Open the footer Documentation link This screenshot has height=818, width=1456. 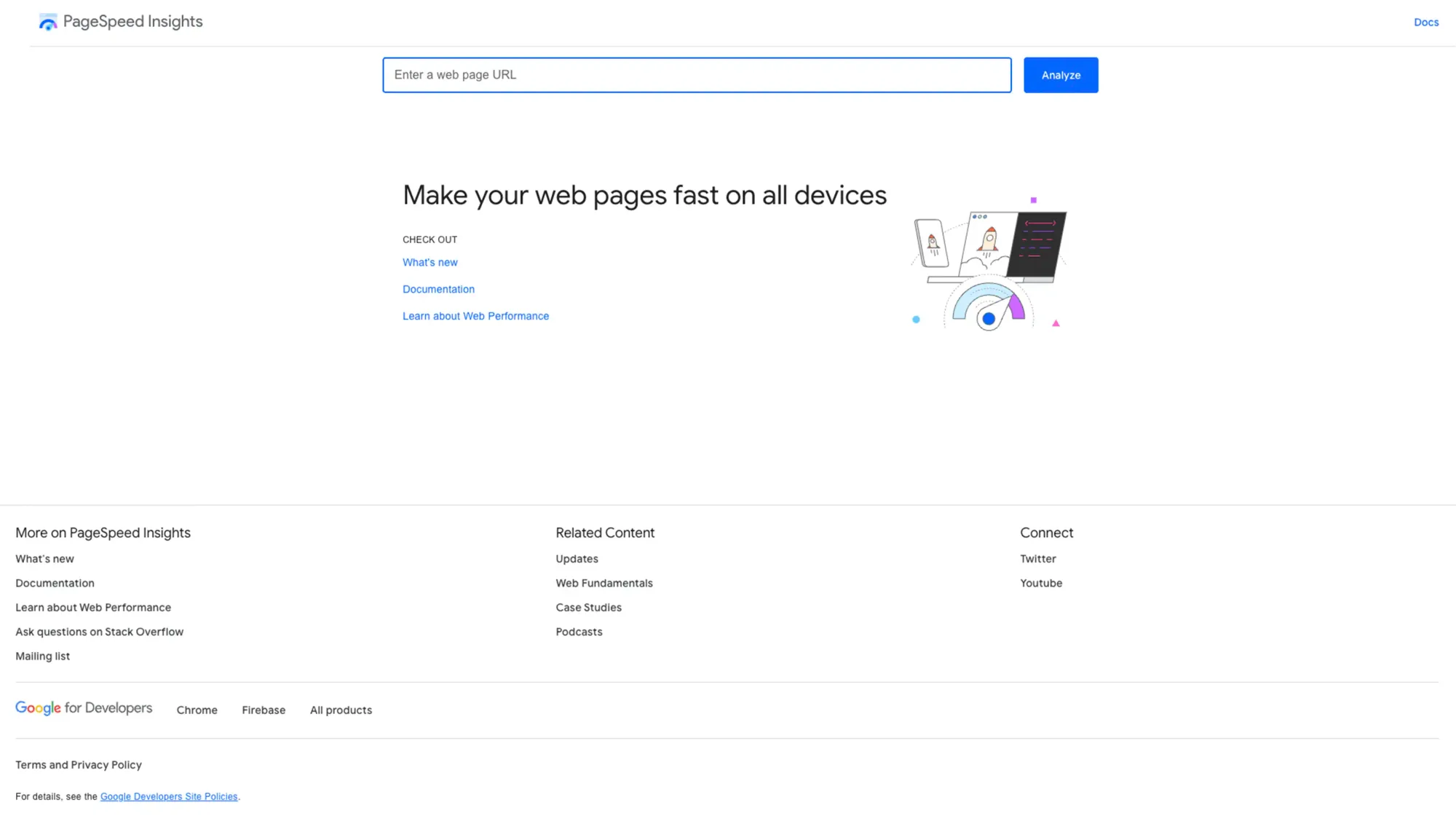click(55, 584)
